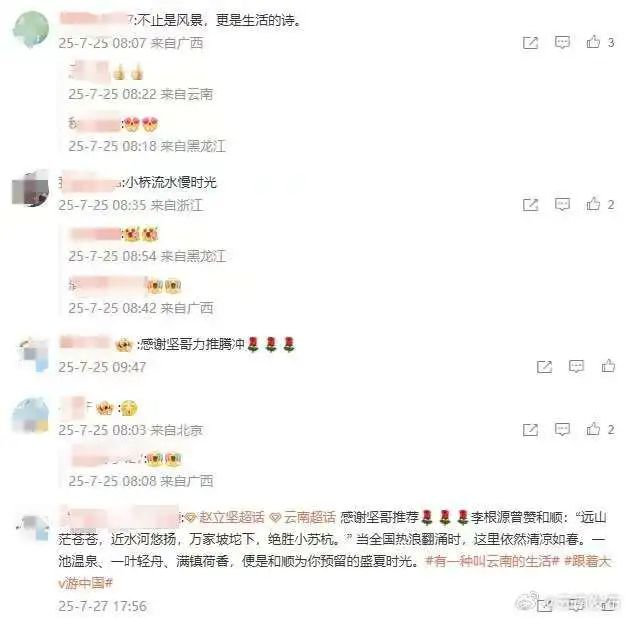
Task: Reply to the 08:03 comment from 北京
Action: 562,429
